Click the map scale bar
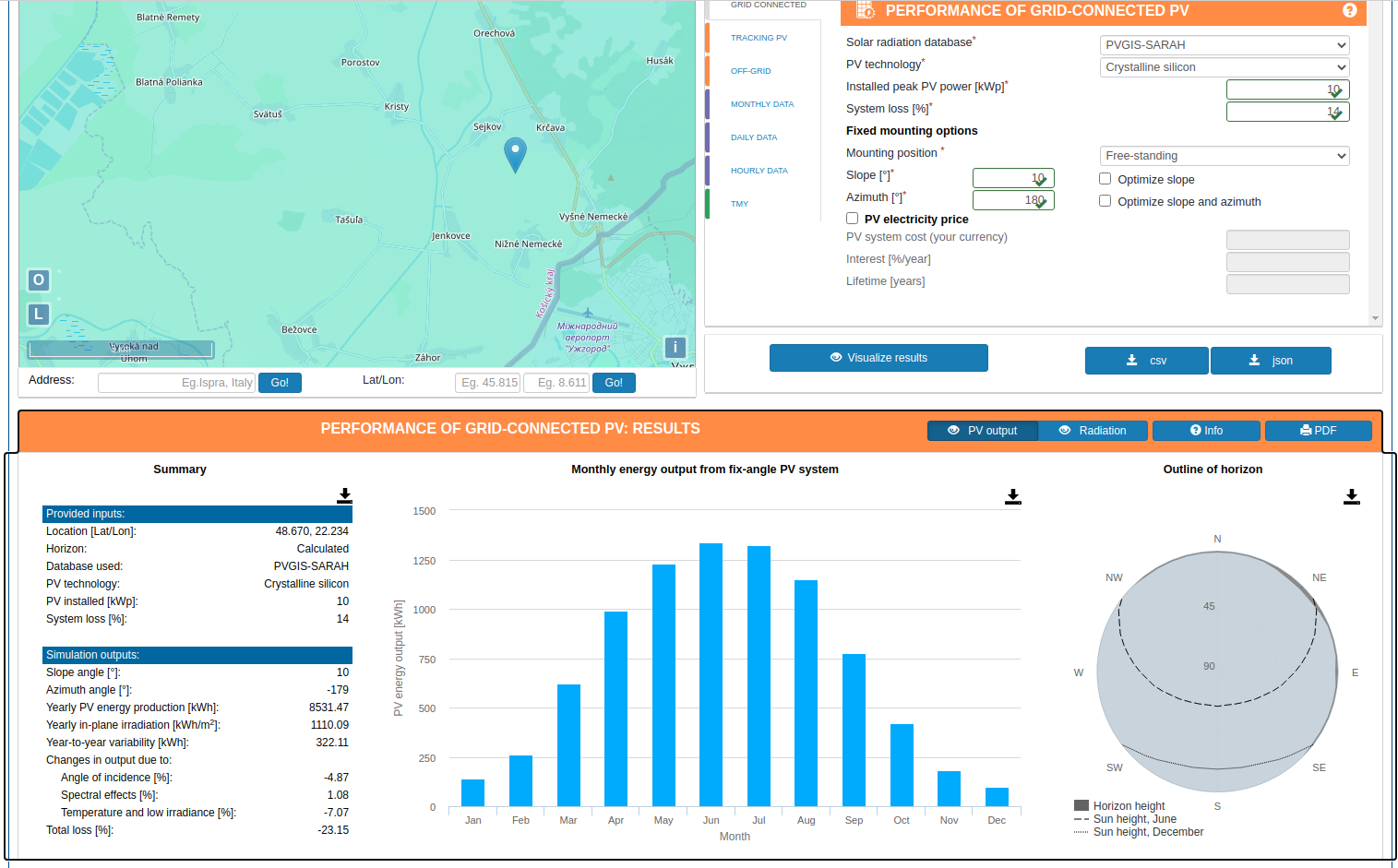Image resolution: width=1398 pixels, height=868 pixels. click(x=121, y=349)
